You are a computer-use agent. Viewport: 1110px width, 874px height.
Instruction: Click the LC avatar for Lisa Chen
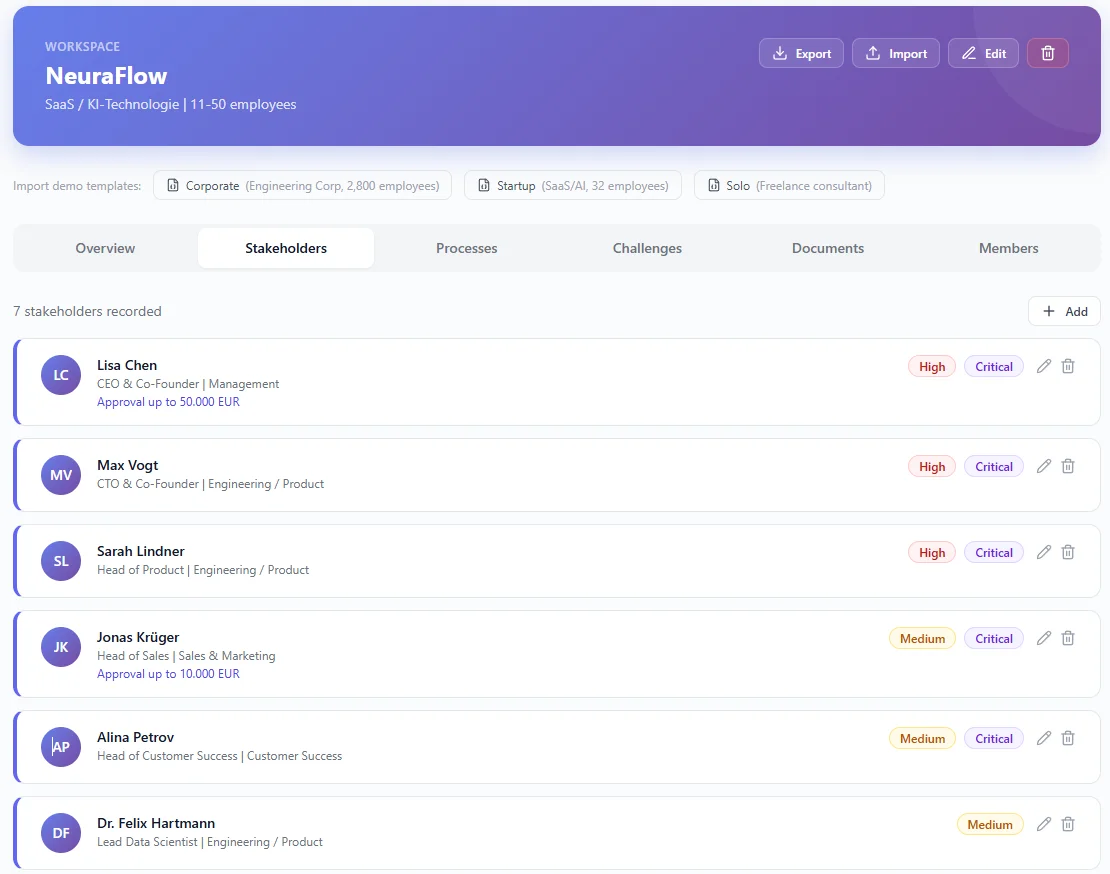point(61,375)
